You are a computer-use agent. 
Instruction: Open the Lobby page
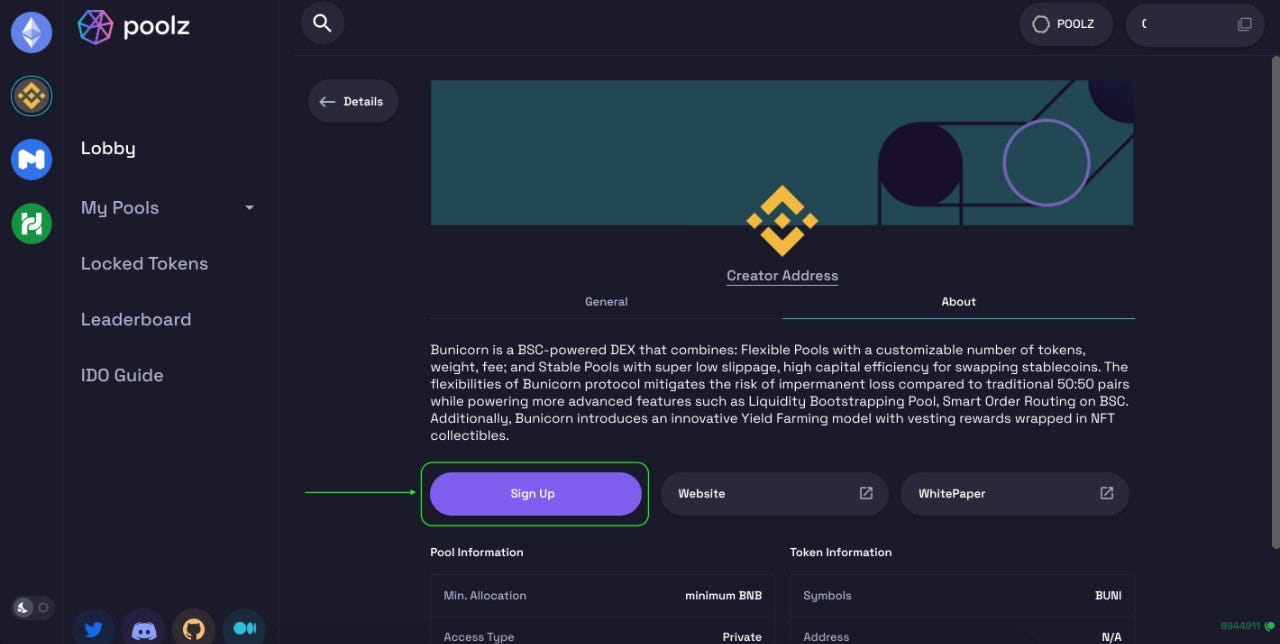(108, 148)
